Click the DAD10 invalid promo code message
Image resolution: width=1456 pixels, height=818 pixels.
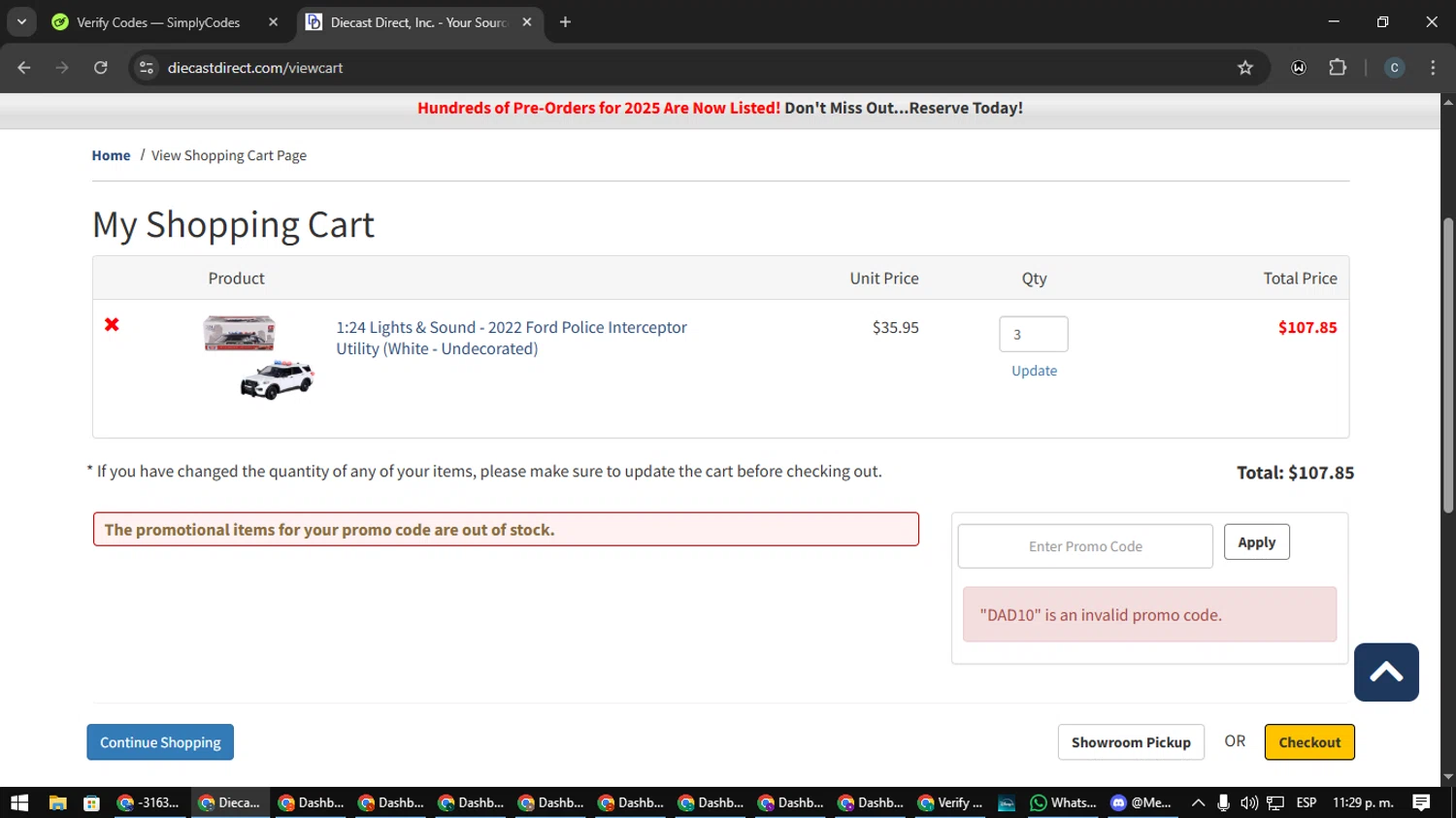1149,614
